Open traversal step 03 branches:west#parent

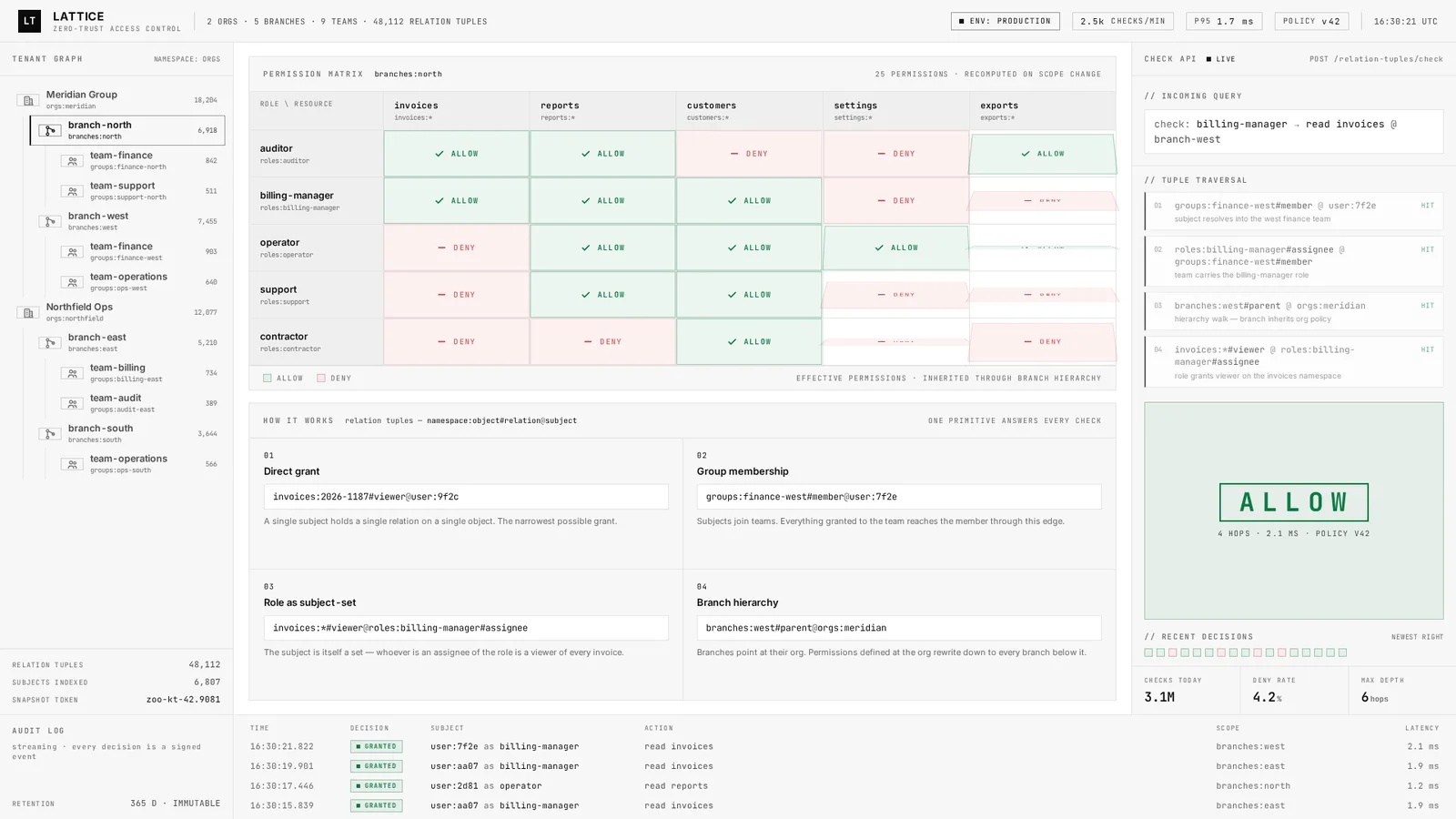coord(1294,311)
